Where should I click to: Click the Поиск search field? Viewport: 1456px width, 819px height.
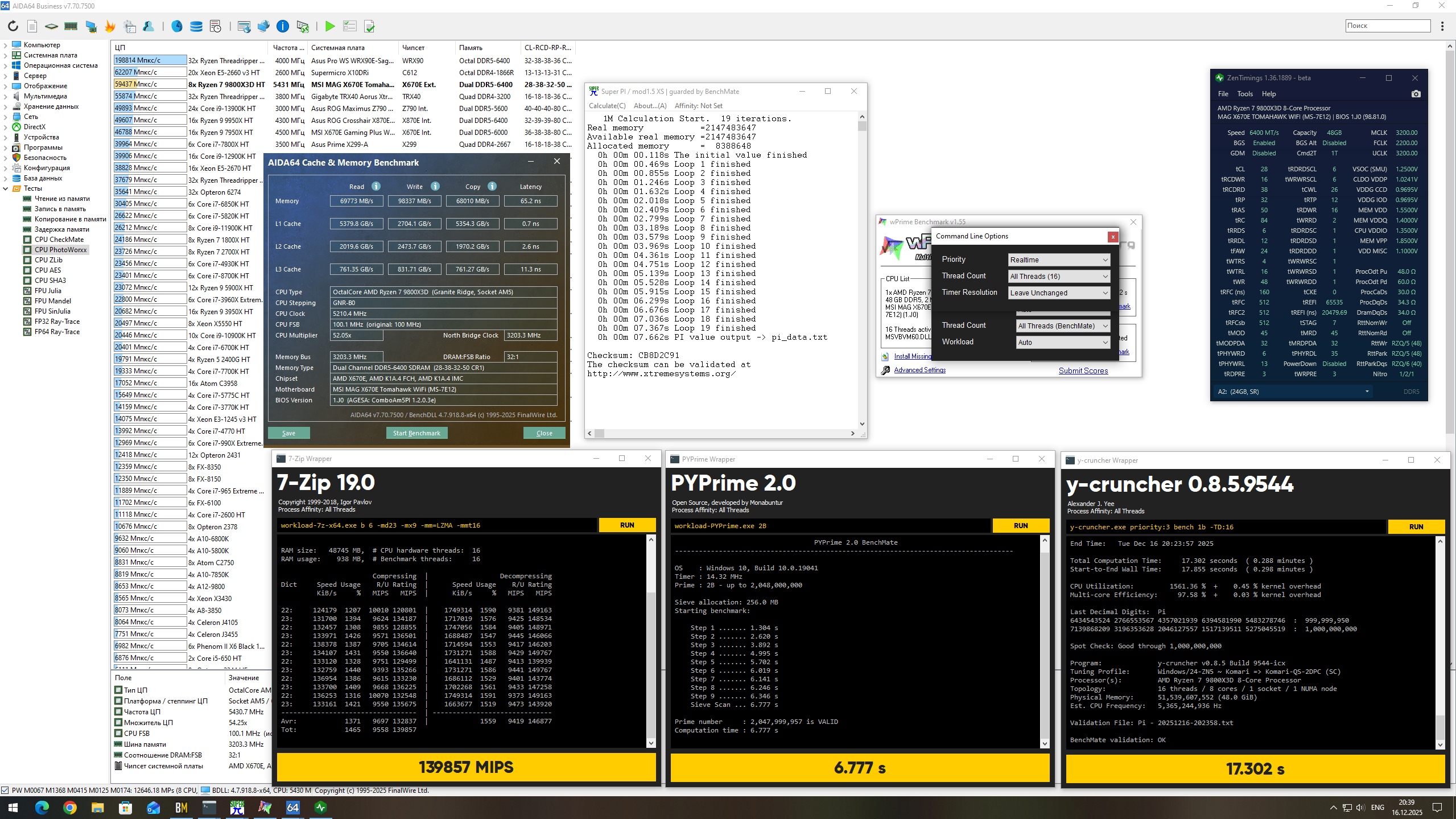[1387, 26]
